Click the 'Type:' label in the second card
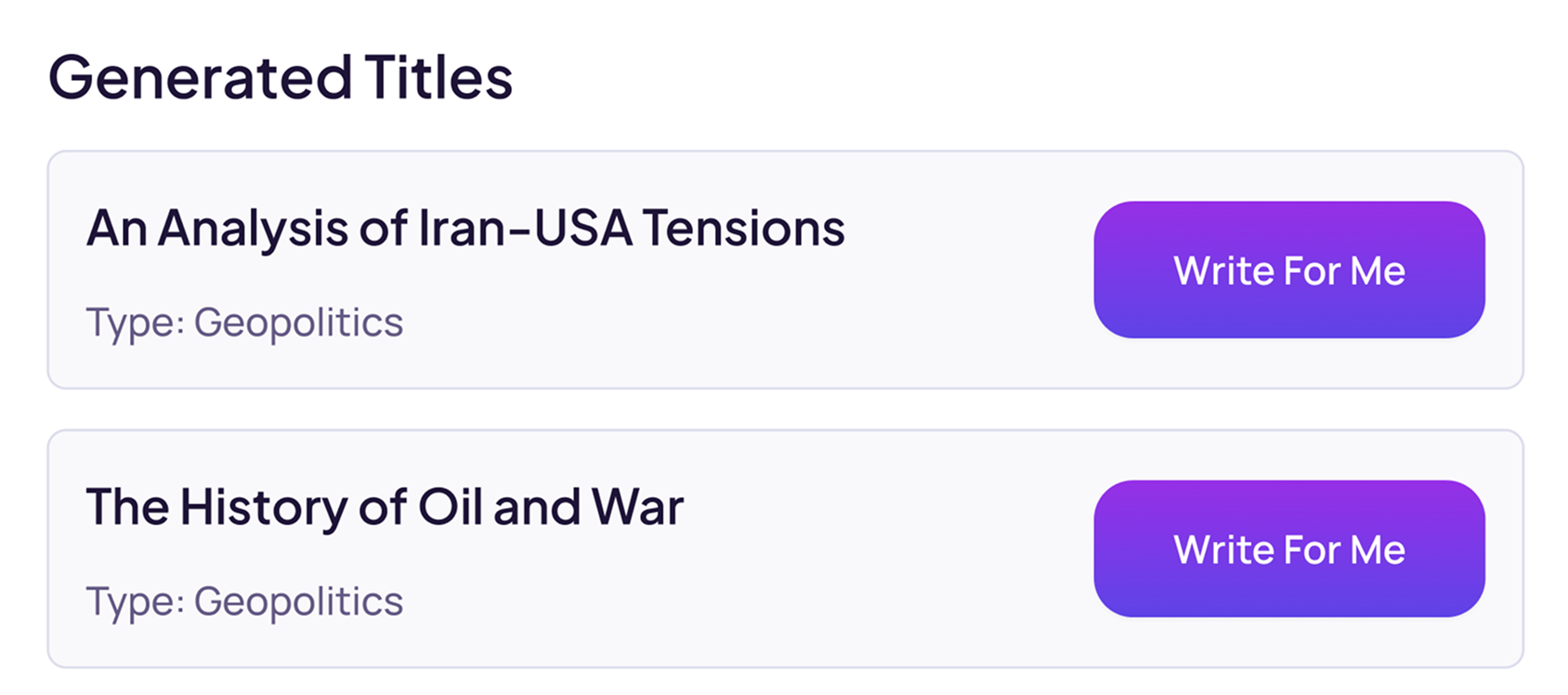 click(136, 602)
